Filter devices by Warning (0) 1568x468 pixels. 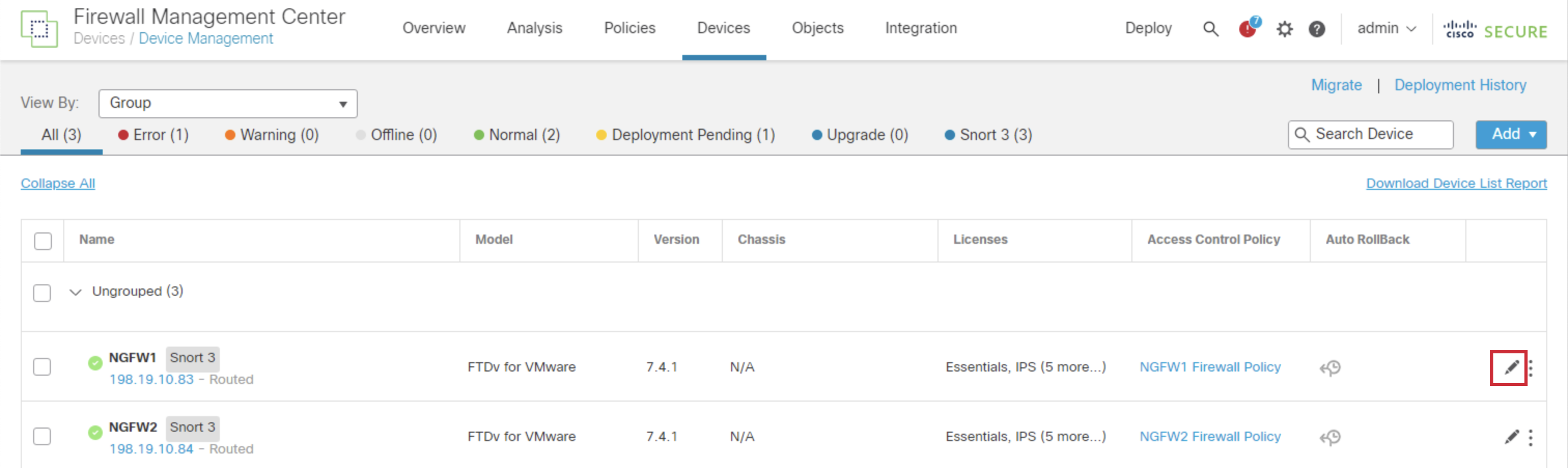272,135
